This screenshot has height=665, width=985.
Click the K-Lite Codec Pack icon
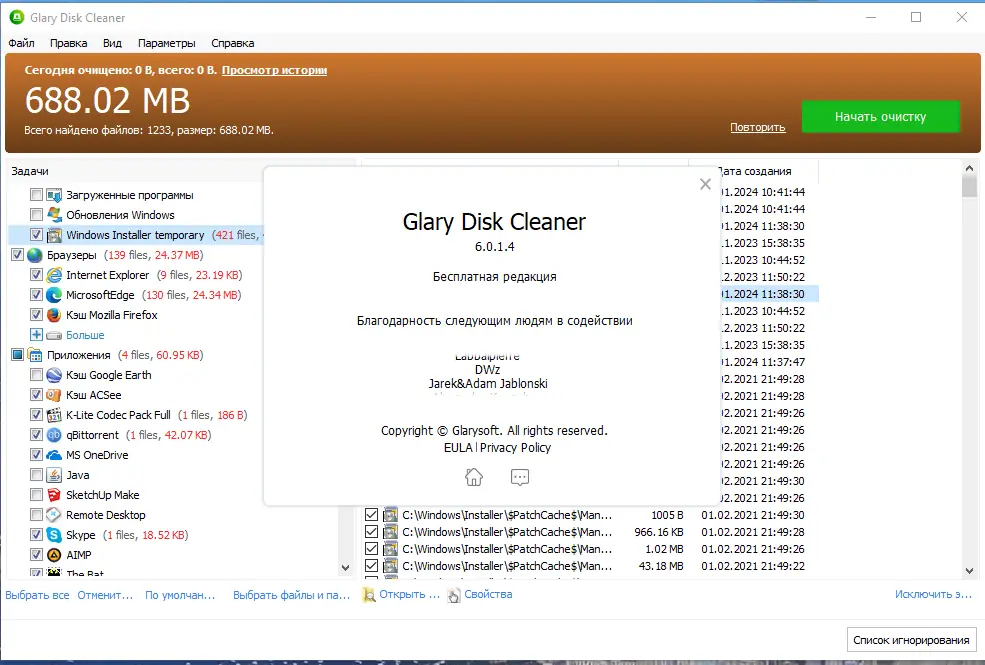pyautogui.click(x=54, y=415)
